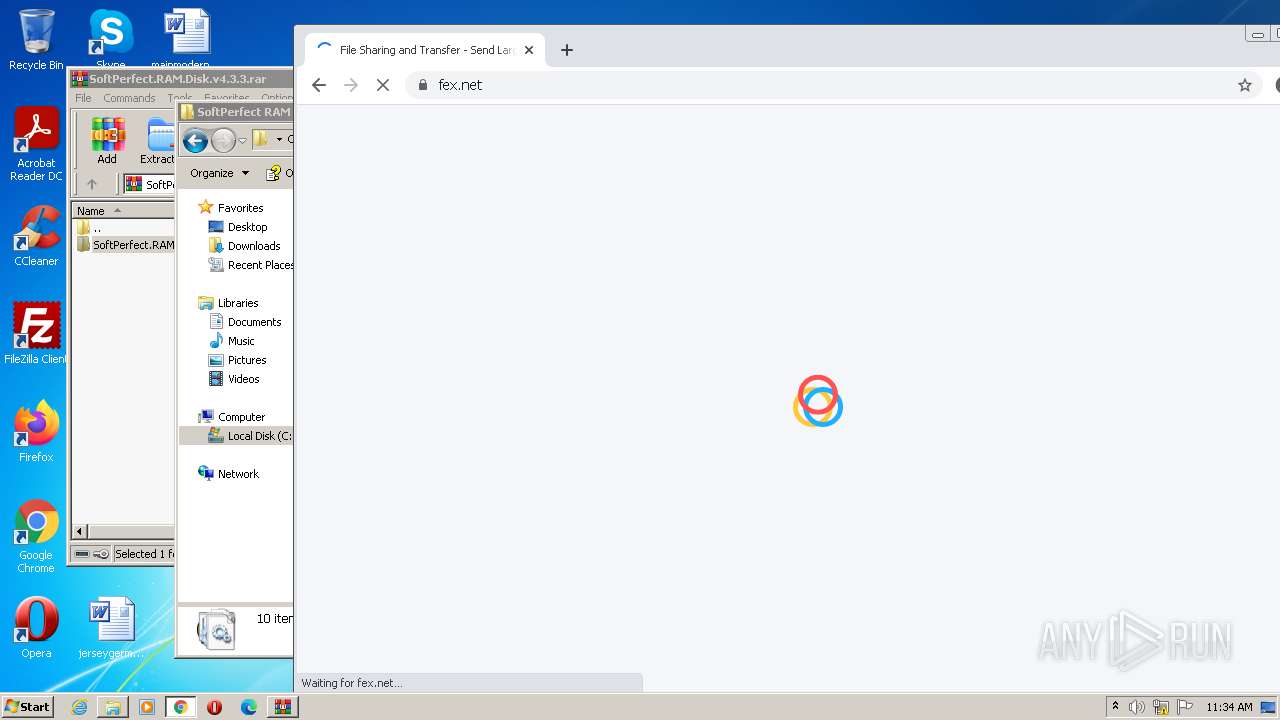
Task: Open Explorer recent locations dropdown arrow
Action: [242, 141]
